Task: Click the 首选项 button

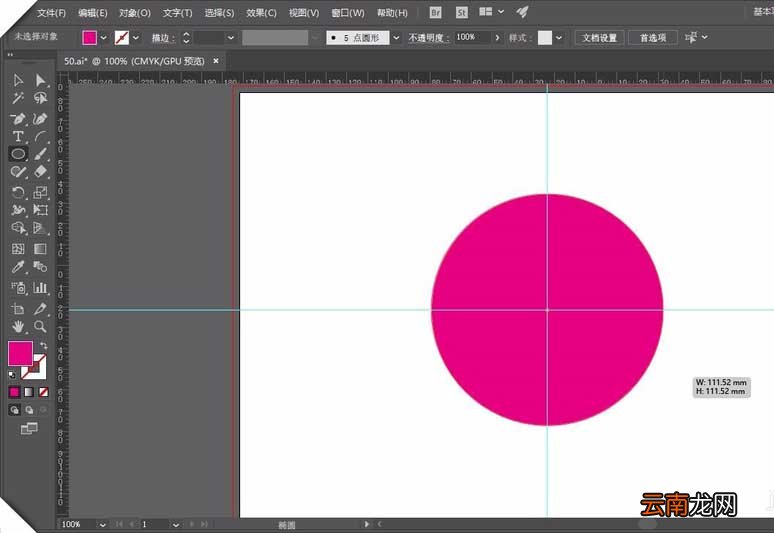Action: 653,38
